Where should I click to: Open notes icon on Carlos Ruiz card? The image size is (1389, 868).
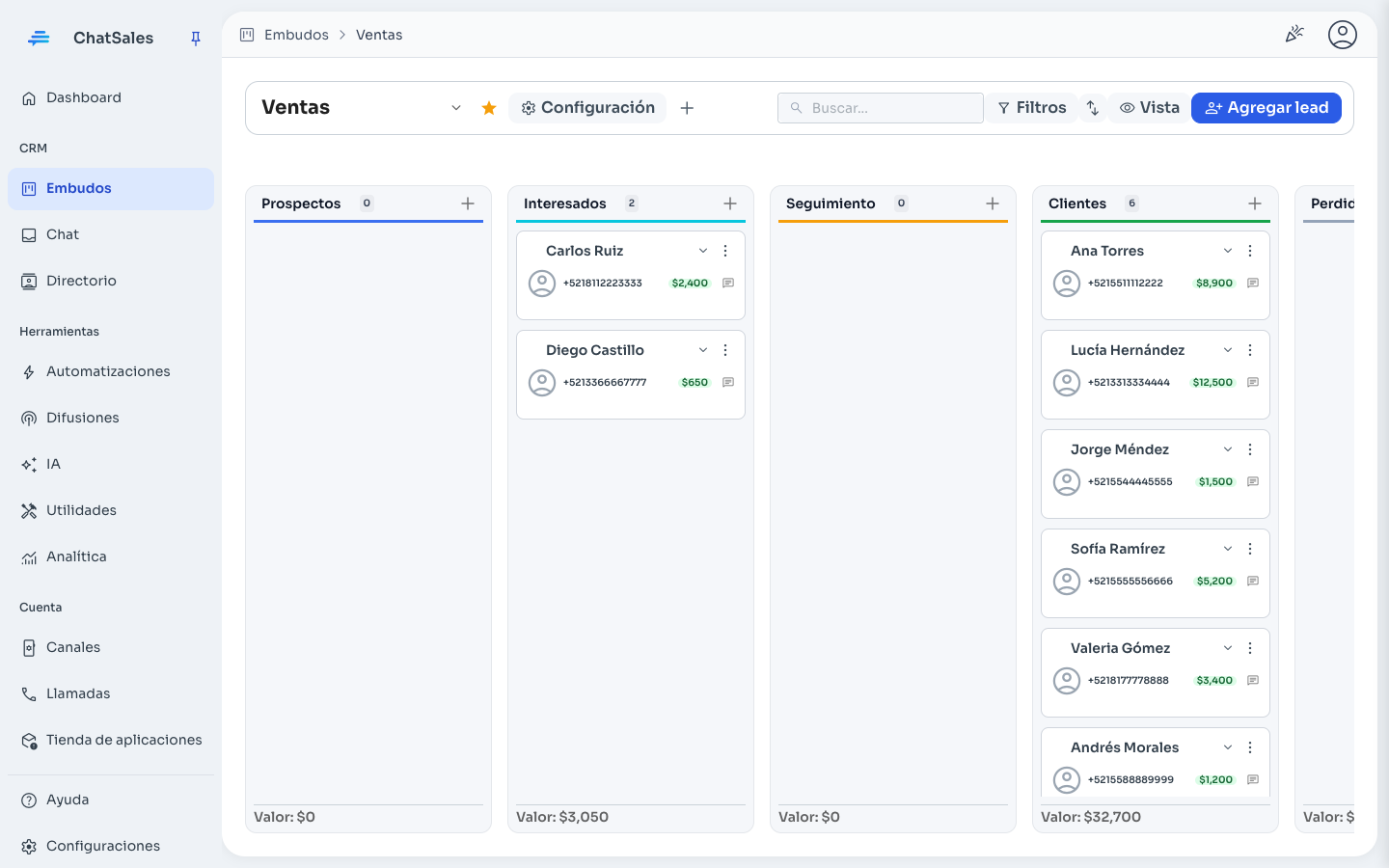(x=728, y=284)
